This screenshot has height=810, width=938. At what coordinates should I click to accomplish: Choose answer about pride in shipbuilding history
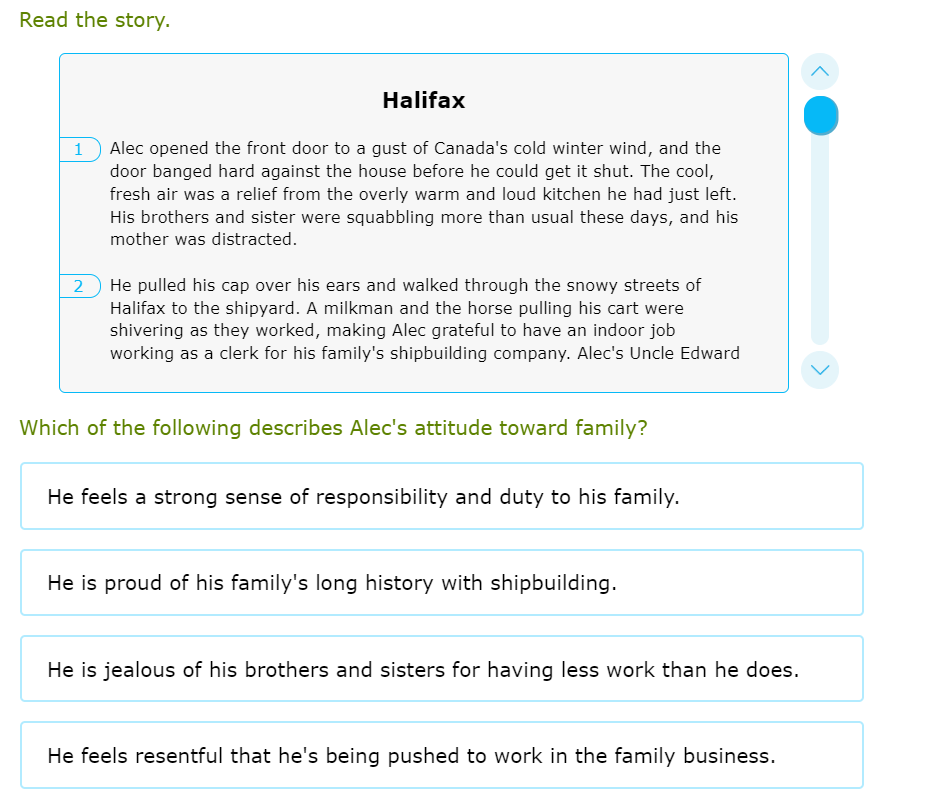(x=441, y=583)
